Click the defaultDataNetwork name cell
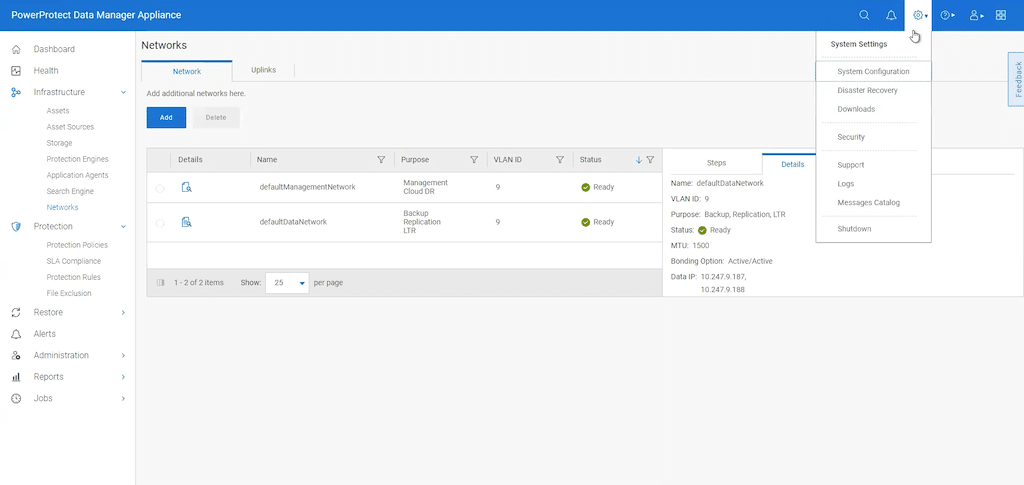 [293, 222]
